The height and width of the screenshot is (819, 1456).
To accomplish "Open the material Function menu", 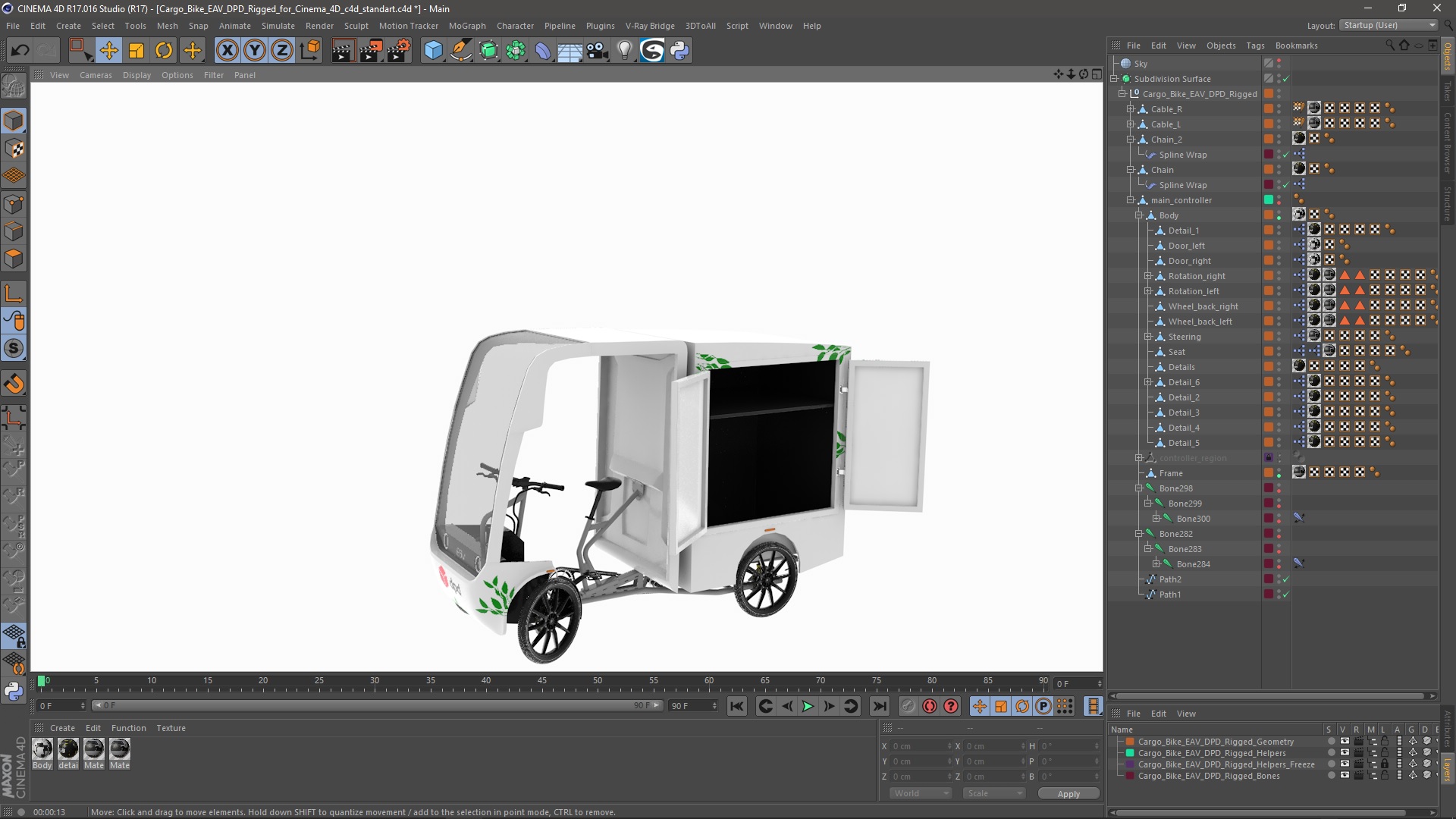I will pyautogui.click(x=128, y=728).
